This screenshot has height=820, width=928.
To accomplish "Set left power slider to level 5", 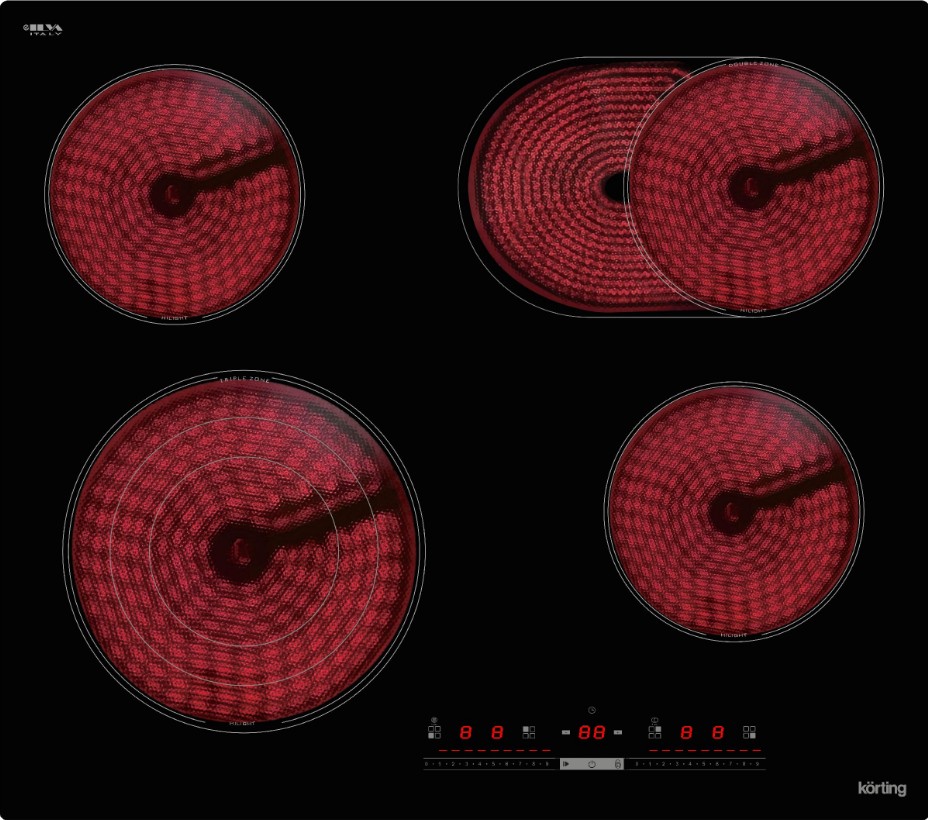I will [493, 764].
